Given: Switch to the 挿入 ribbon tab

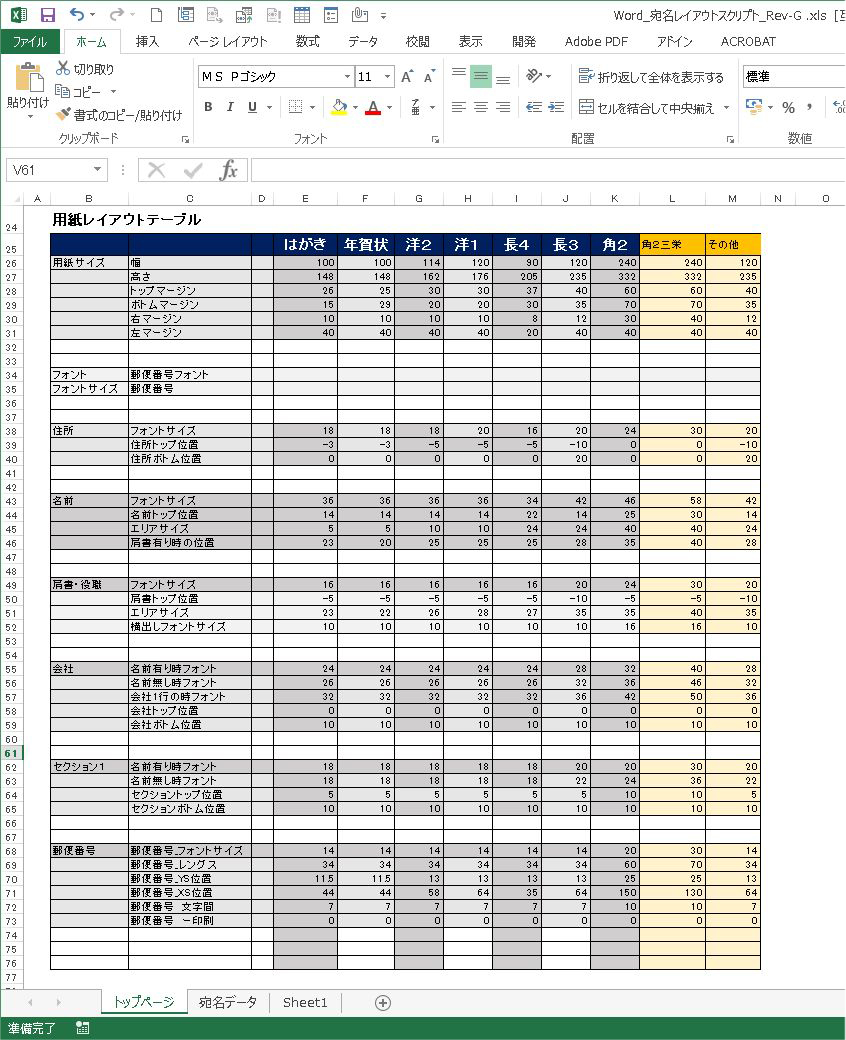Looking at the screenshot, I should [x=147, y=41].
